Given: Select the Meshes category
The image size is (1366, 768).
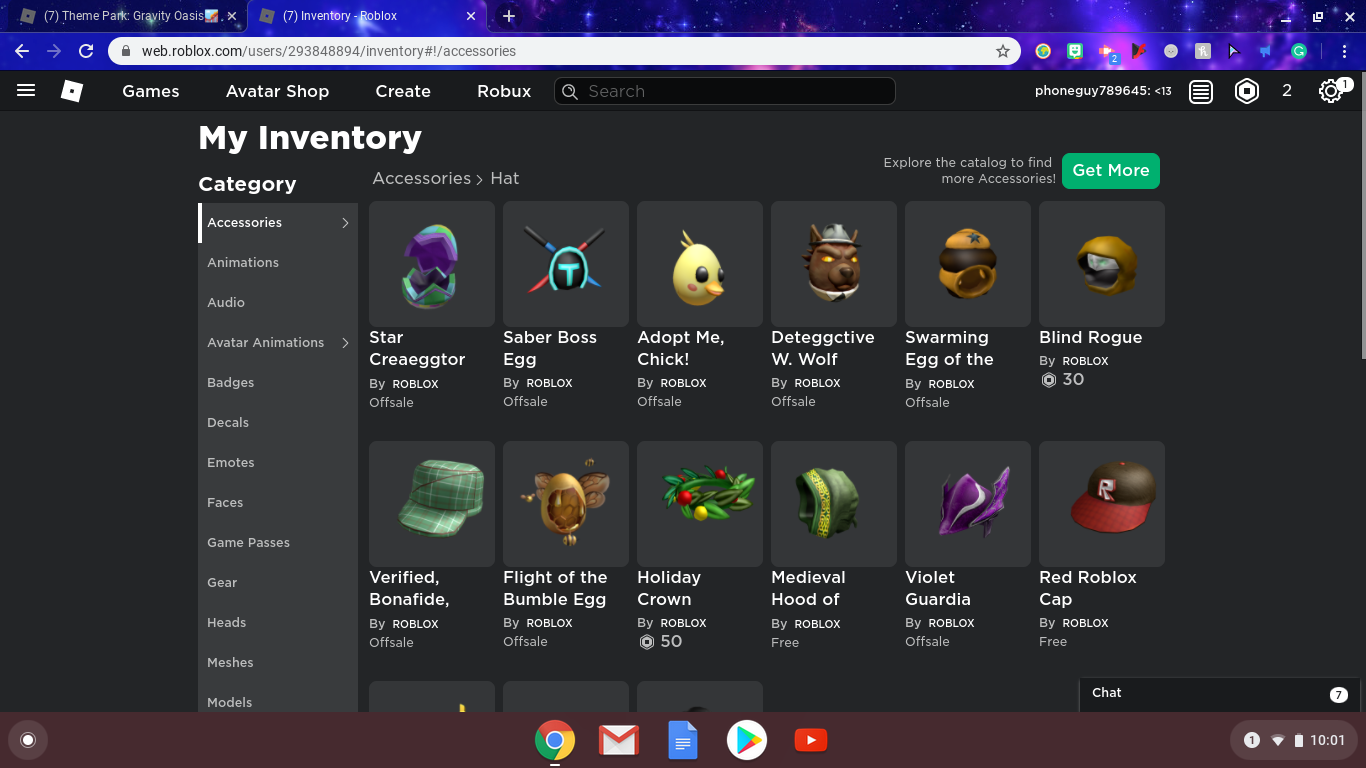Looking at the screenshot, I should [x=278, y=662].
